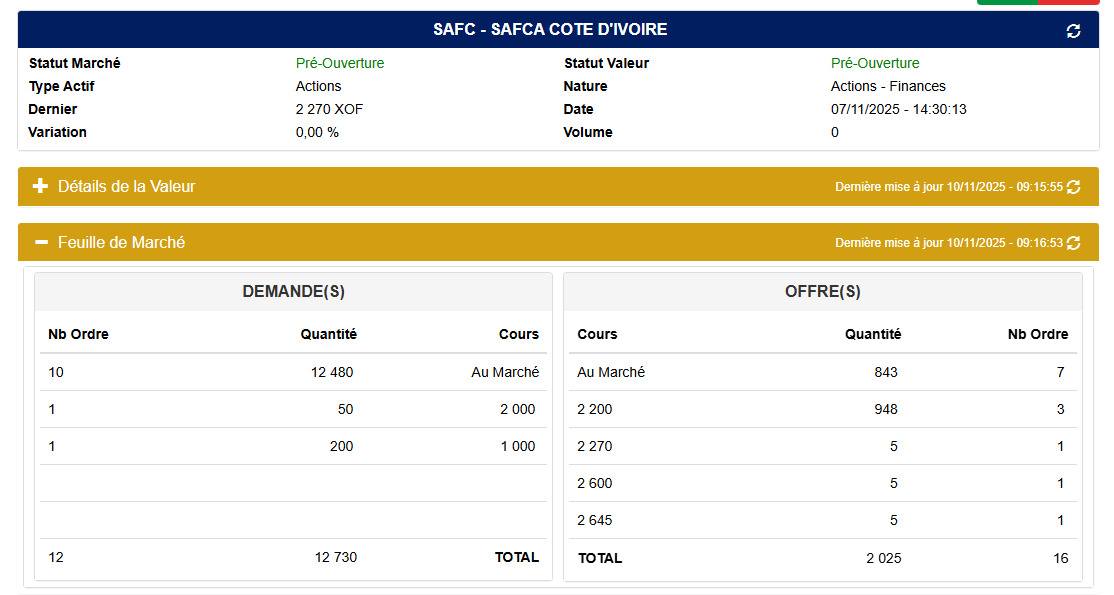1114x595 pixels.
Task: Click the DEMANDE(S) table heading
Action: (293, 291)
